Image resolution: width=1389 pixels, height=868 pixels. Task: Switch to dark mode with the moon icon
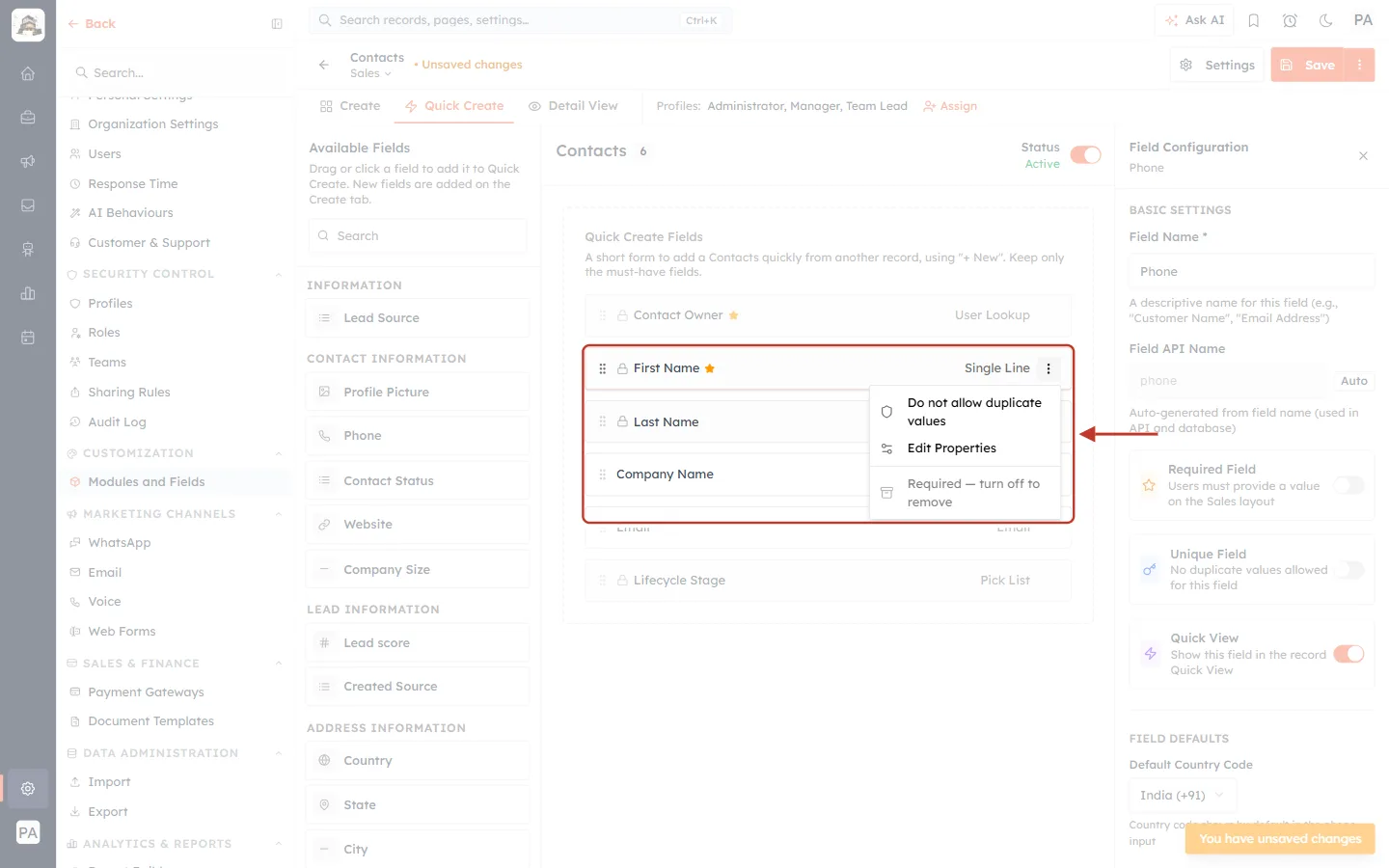pos(1326,20)
